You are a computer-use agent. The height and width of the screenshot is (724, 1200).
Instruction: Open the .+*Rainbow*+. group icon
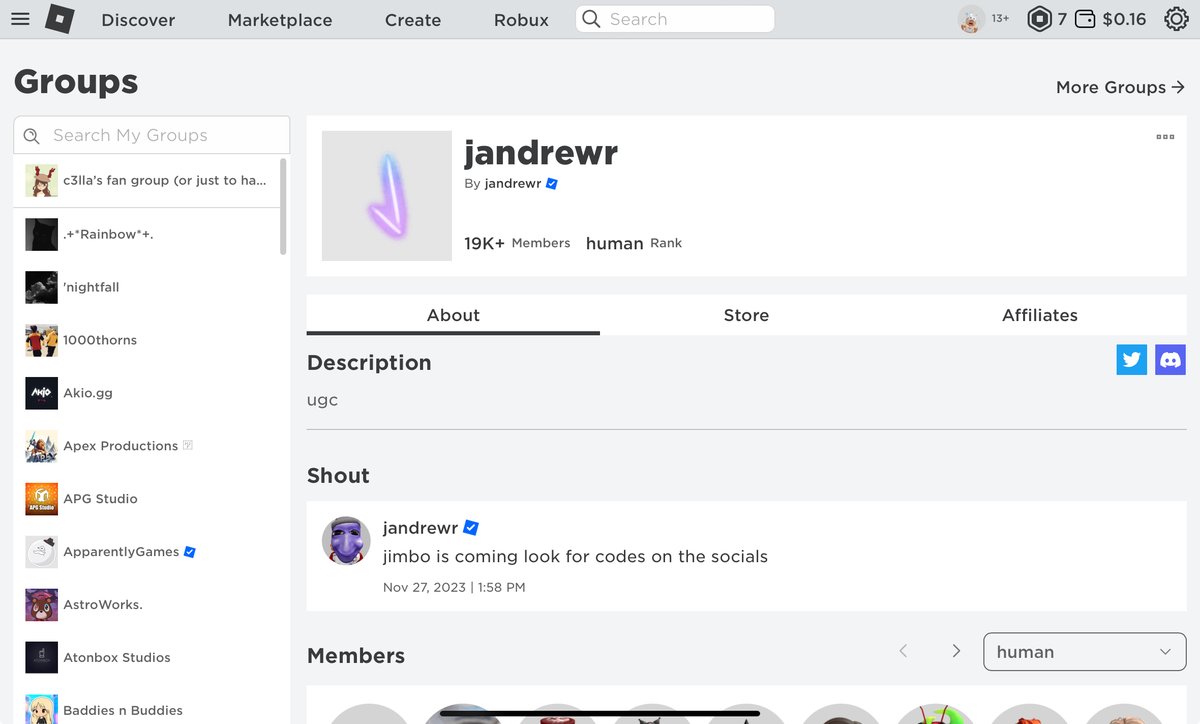(41, 234)
